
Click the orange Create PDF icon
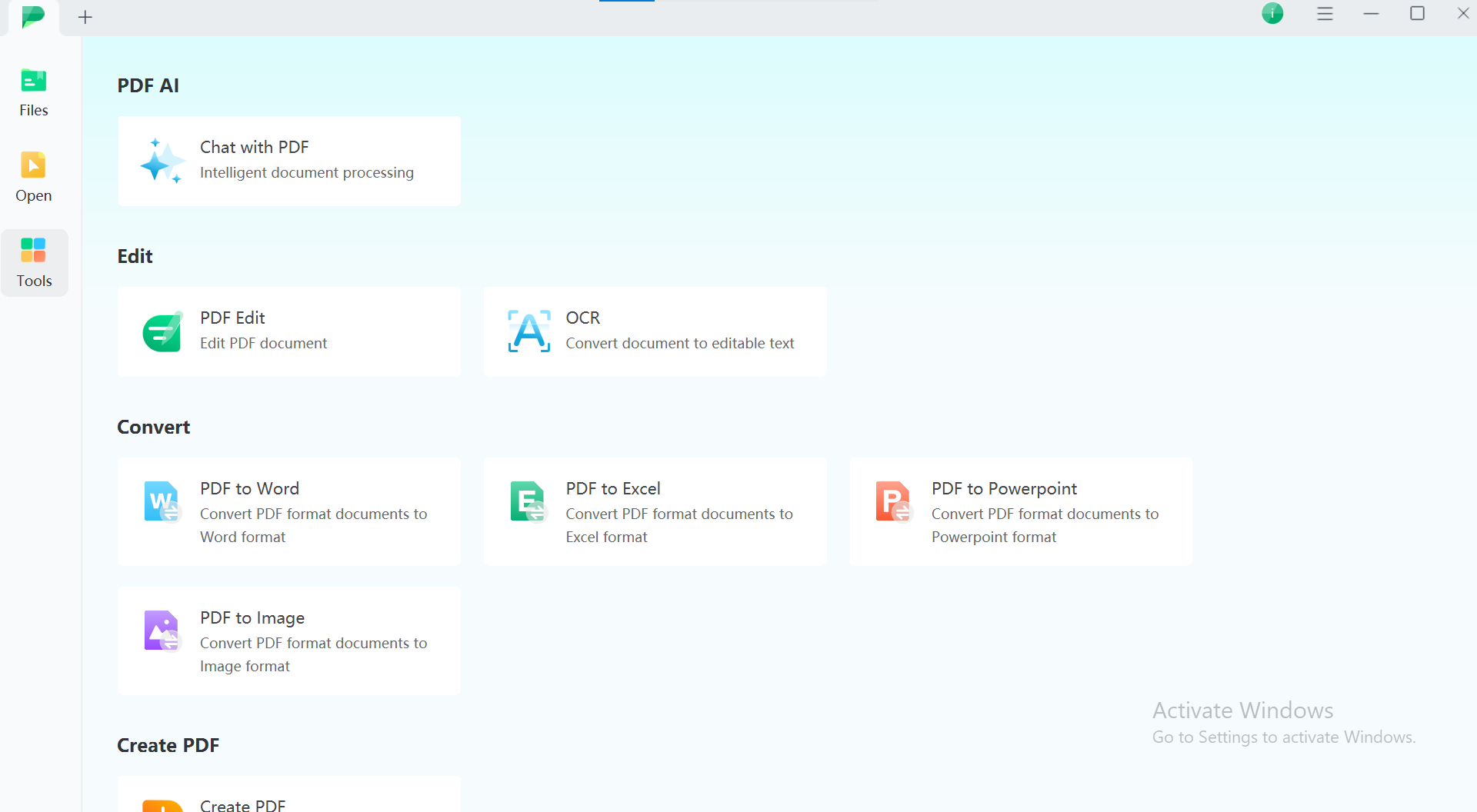tap(162, 805)
